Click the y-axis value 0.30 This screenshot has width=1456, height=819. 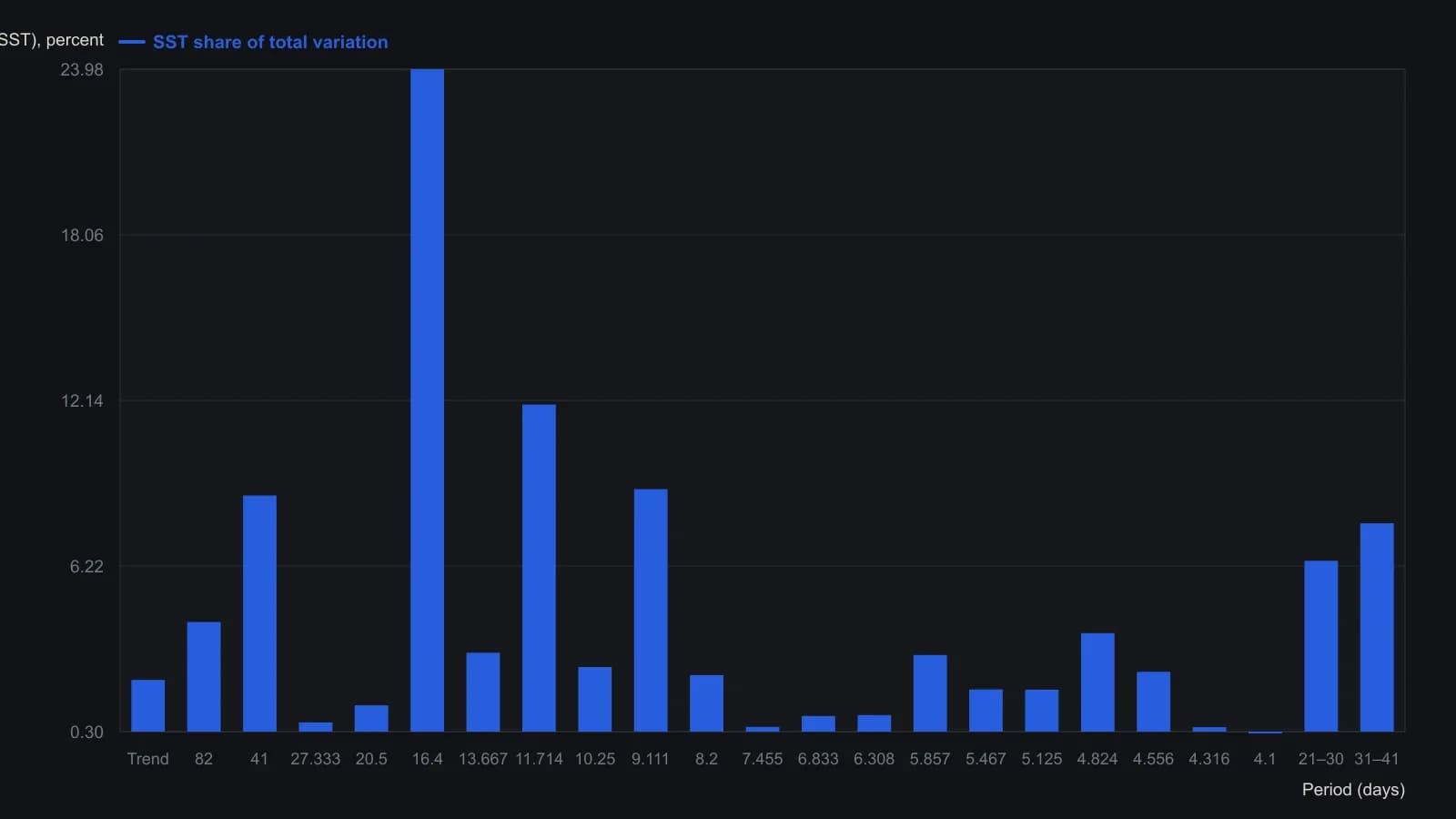coord(86,733)
